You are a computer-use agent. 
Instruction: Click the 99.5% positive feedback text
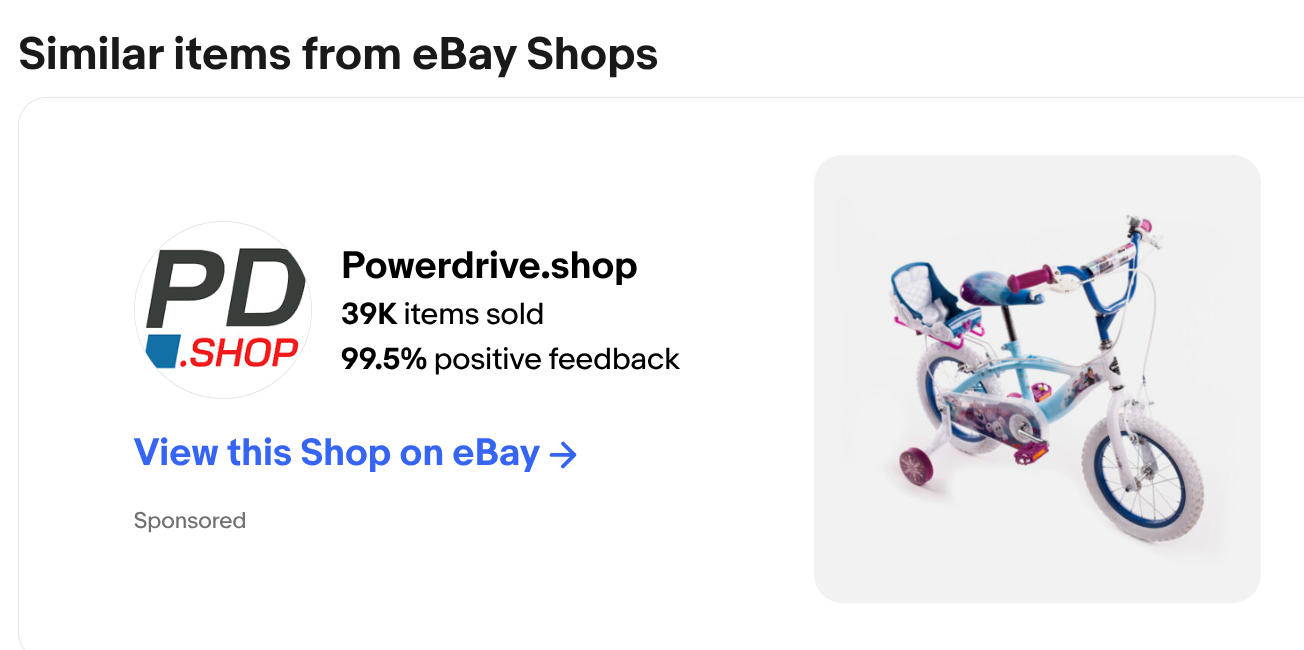tap(510, 359)
